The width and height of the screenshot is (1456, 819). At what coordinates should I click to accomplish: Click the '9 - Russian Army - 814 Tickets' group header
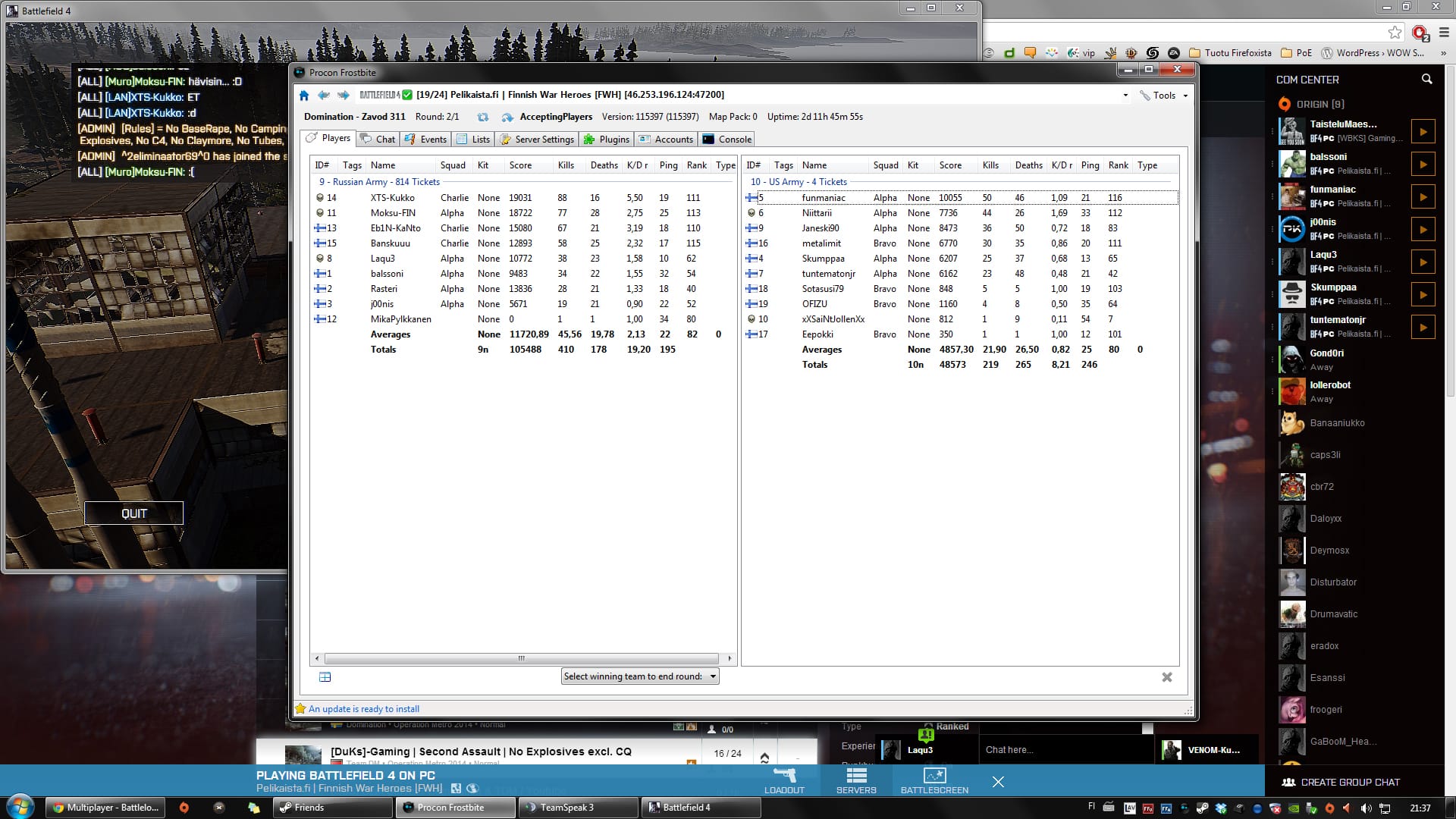(x=379, y=182)
